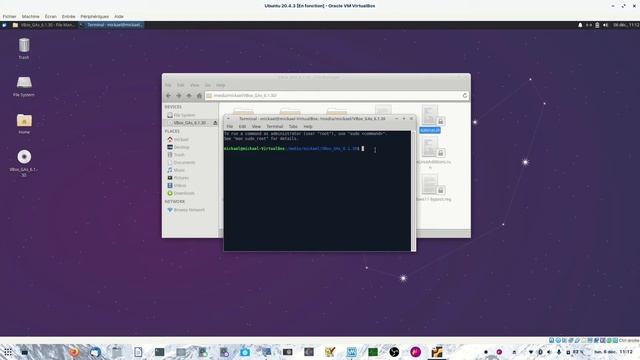Open Terminal window's Help menu
The image size is (640, 360).
tap(308, 127)
